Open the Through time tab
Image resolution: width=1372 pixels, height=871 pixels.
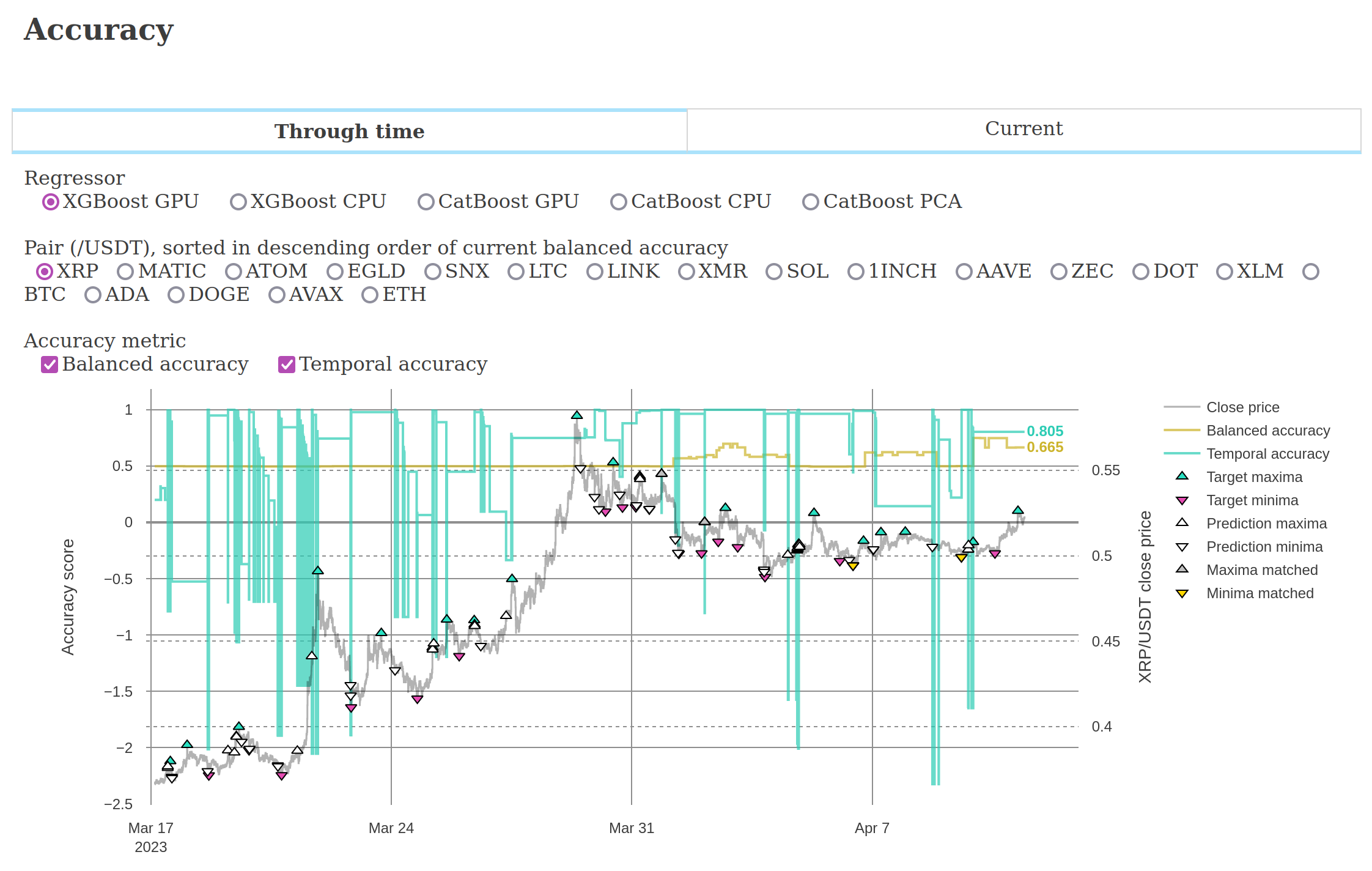coord(349,131)
